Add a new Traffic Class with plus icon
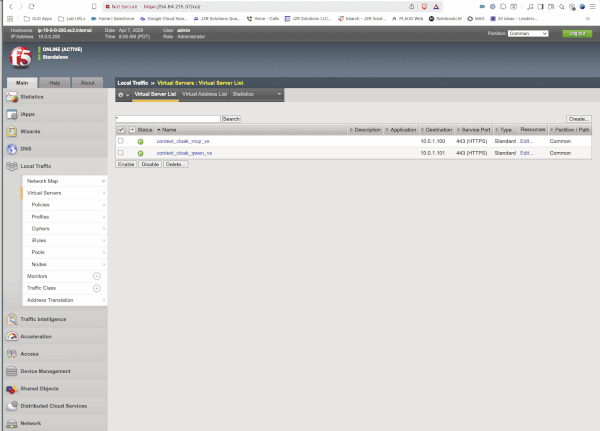The image size is (600, 431). [x=97, y=288]
